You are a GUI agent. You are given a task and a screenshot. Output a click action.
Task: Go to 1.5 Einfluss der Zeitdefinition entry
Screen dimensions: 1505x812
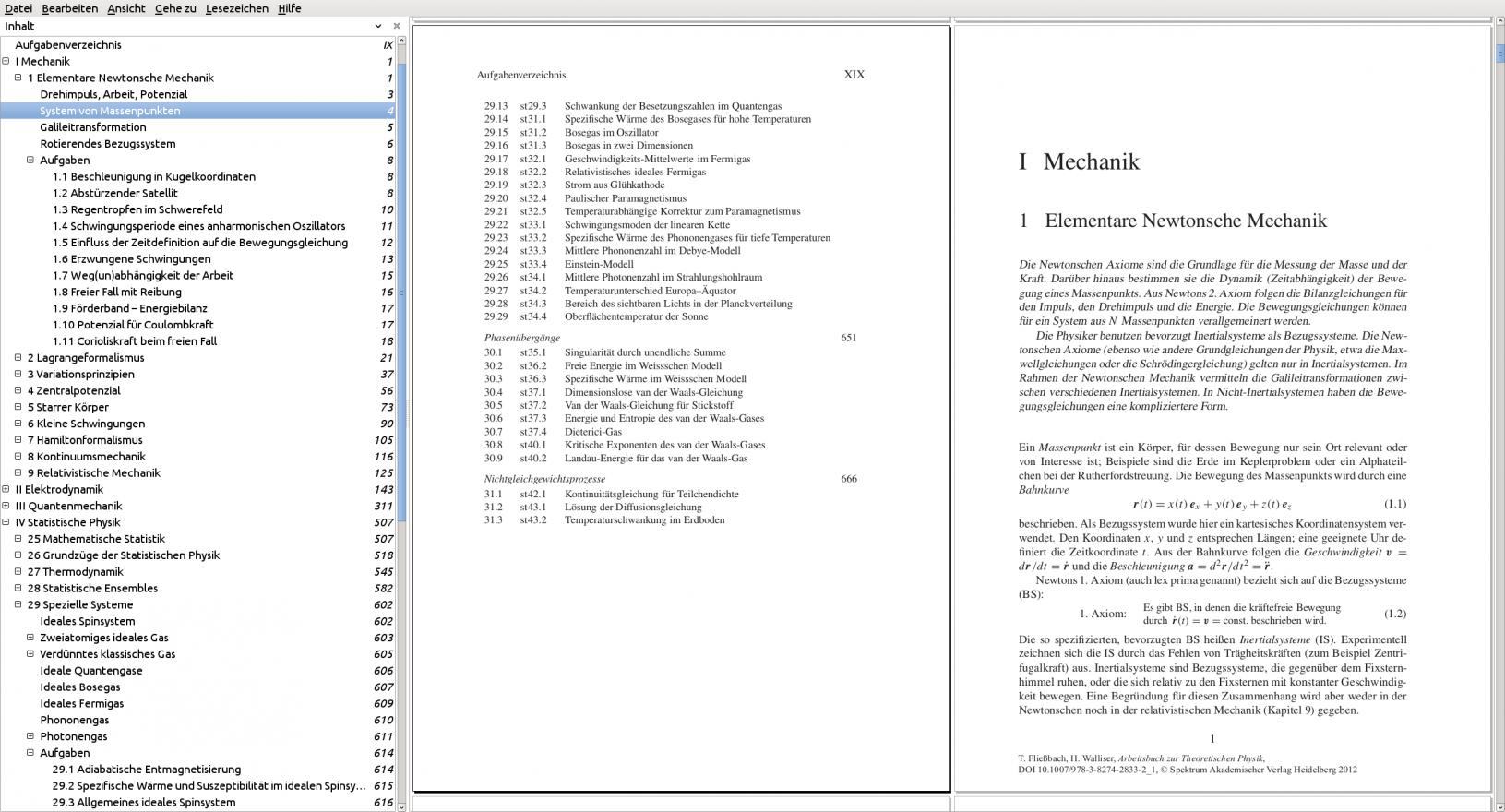point(200,243)
